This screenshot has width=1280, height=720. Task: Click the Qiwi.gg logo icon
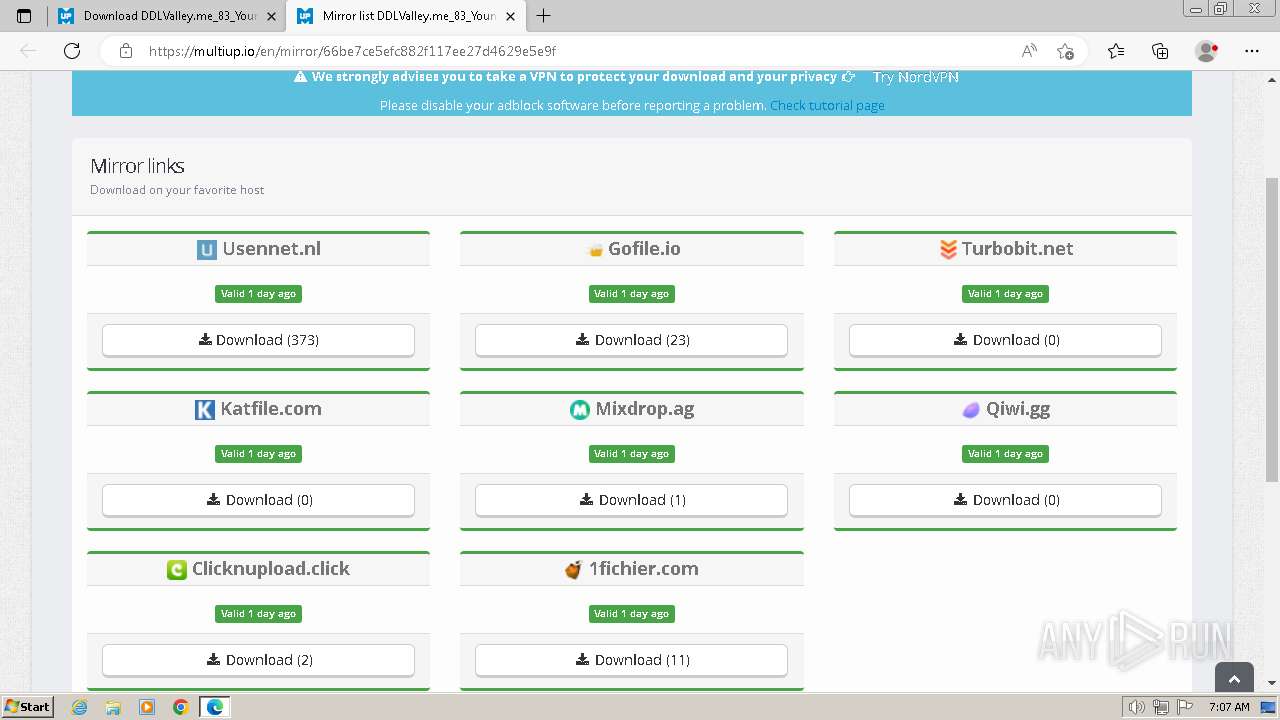coord(971,410)
